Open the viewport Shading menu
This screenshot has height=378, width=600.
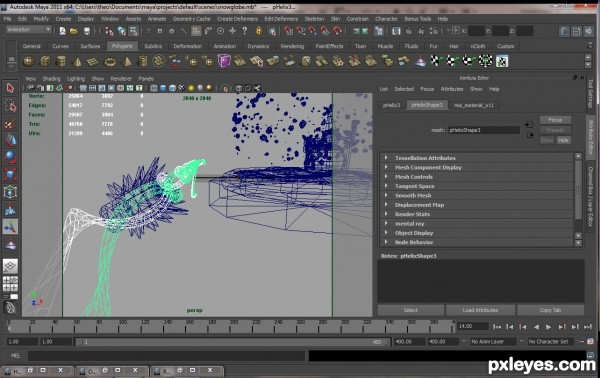pos(51,78)
